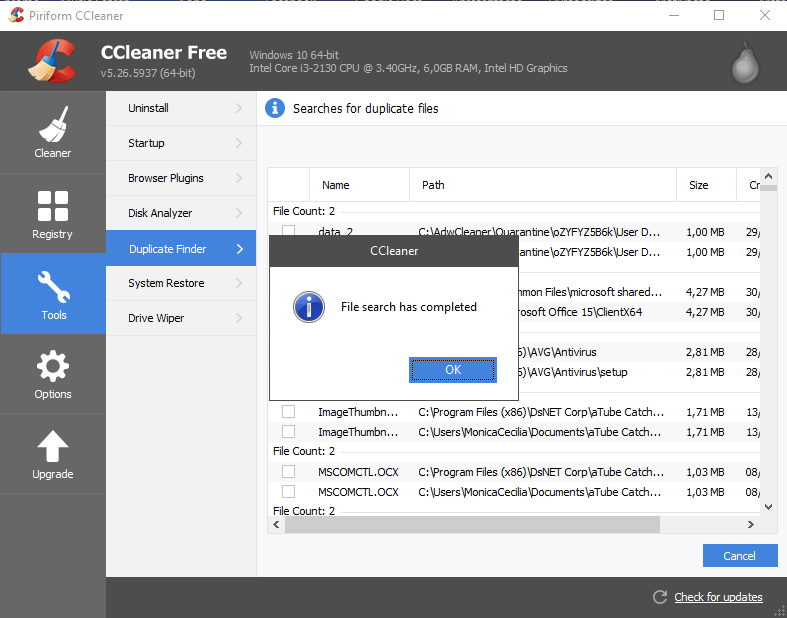This screenshot has width=787, height=618.
Task: Click horizontal scrollbar right arrow
Action: click(x=751, y=524)
